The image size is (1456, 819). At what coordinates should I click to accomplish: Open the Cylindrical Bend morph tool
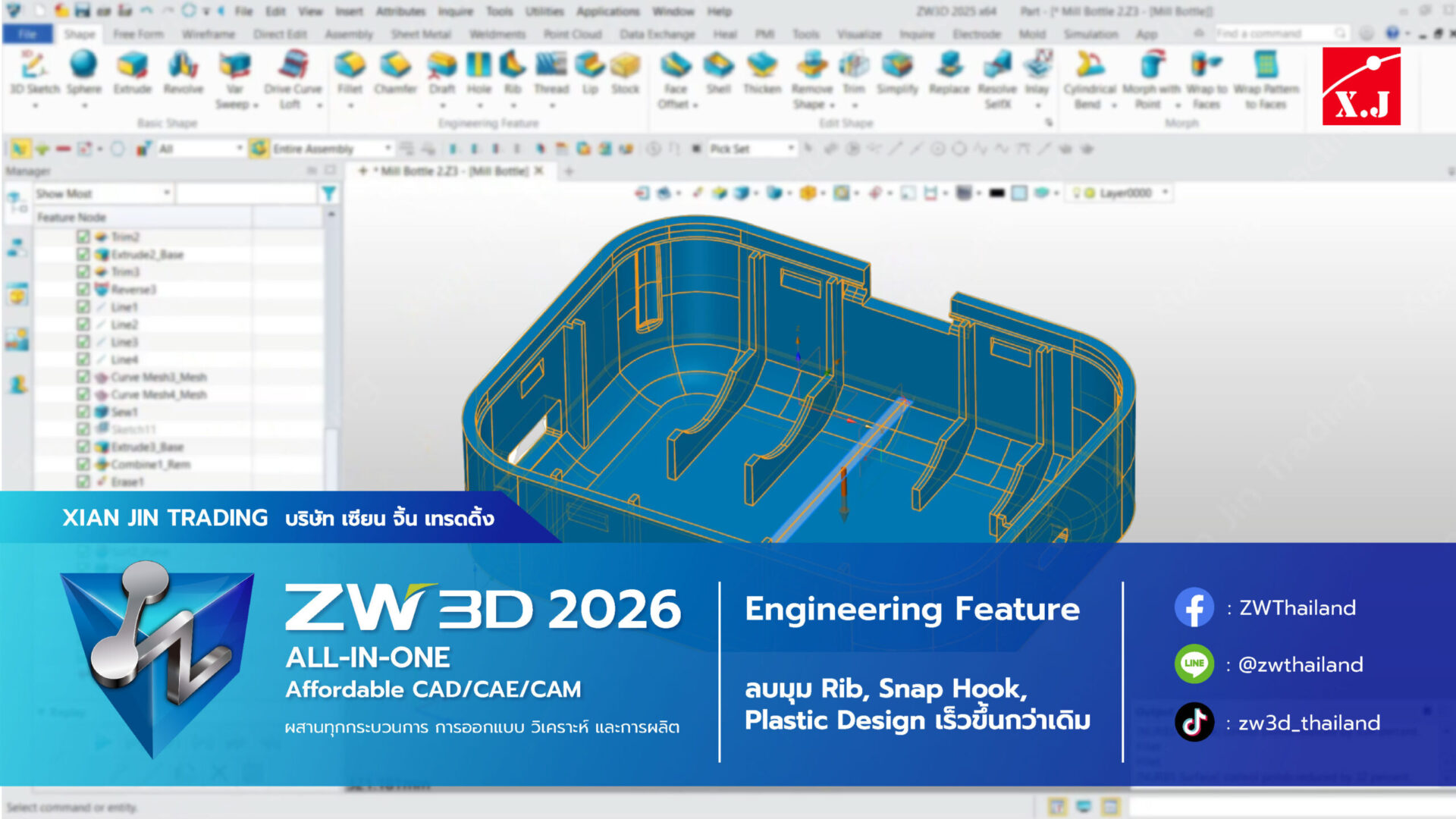coord(1090,66)
